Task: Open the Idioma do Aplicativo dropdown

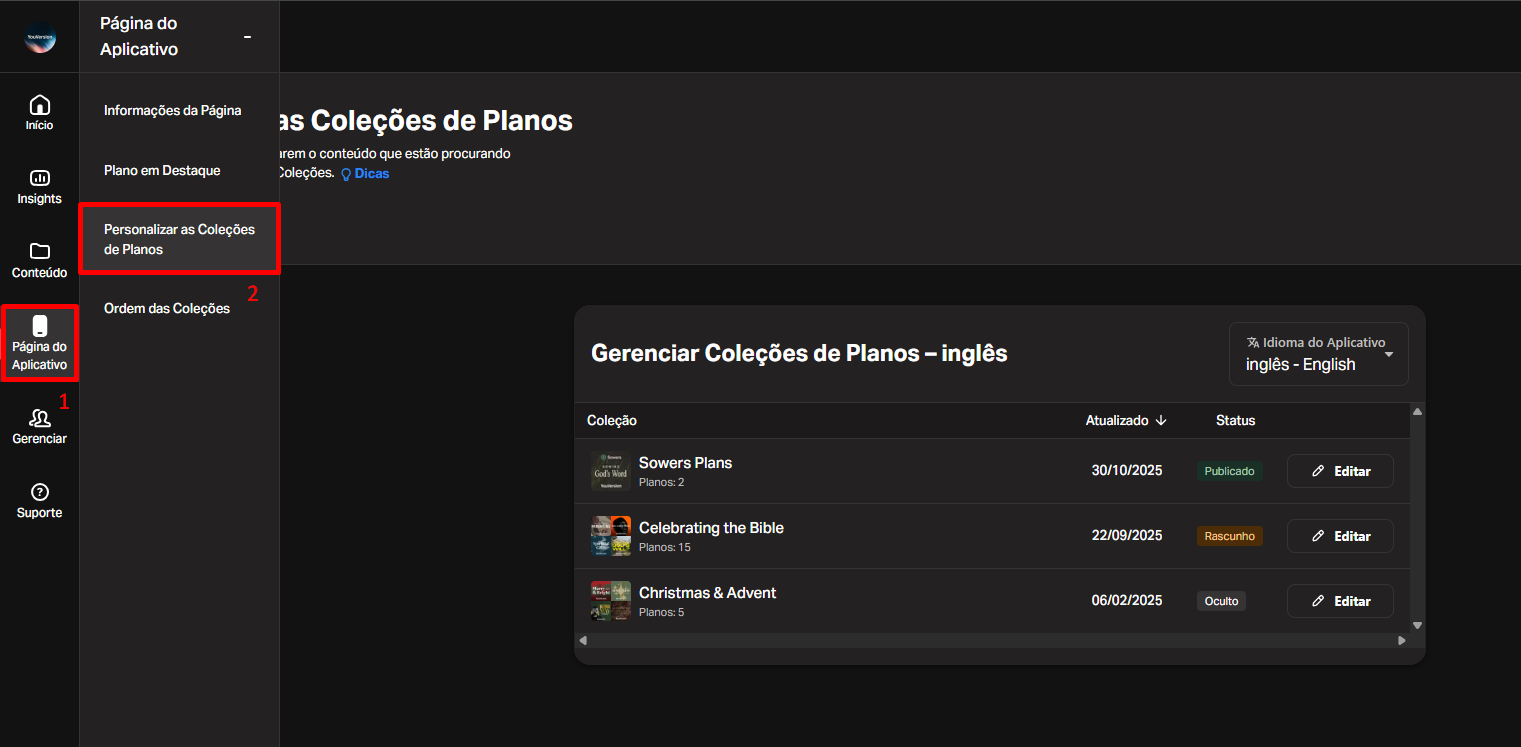Action: 1319,354
